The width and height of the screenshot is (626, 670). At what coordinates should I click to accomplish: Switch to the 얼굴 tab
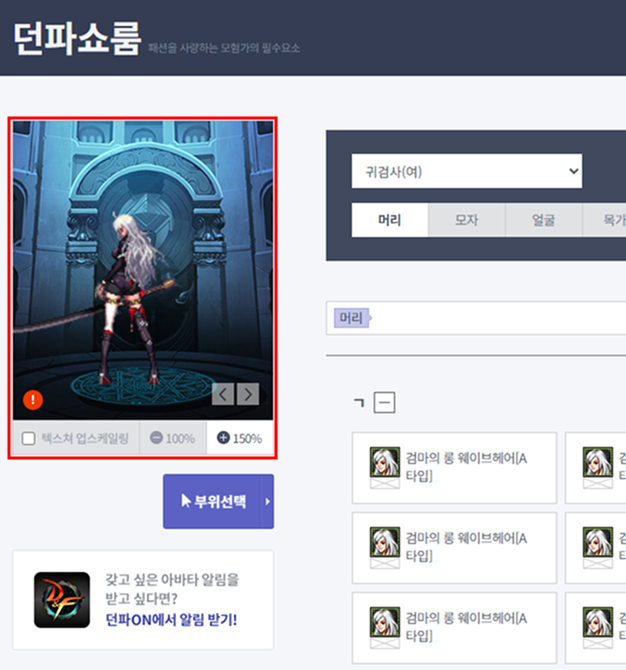pyautogui.click(x=543, y=221)
